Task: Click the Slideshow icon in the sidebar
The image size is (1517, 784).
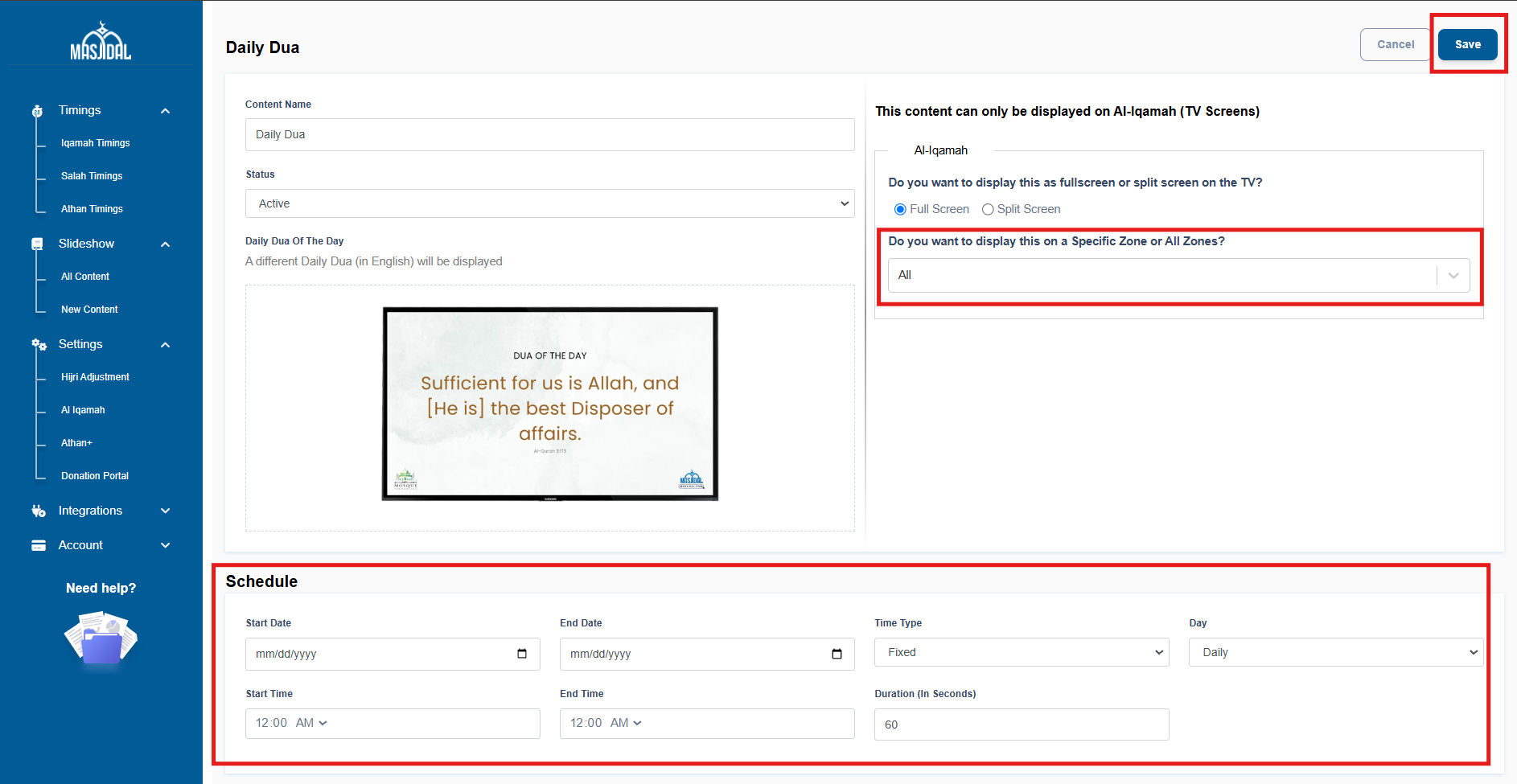Action: click(x=37, y=244)
